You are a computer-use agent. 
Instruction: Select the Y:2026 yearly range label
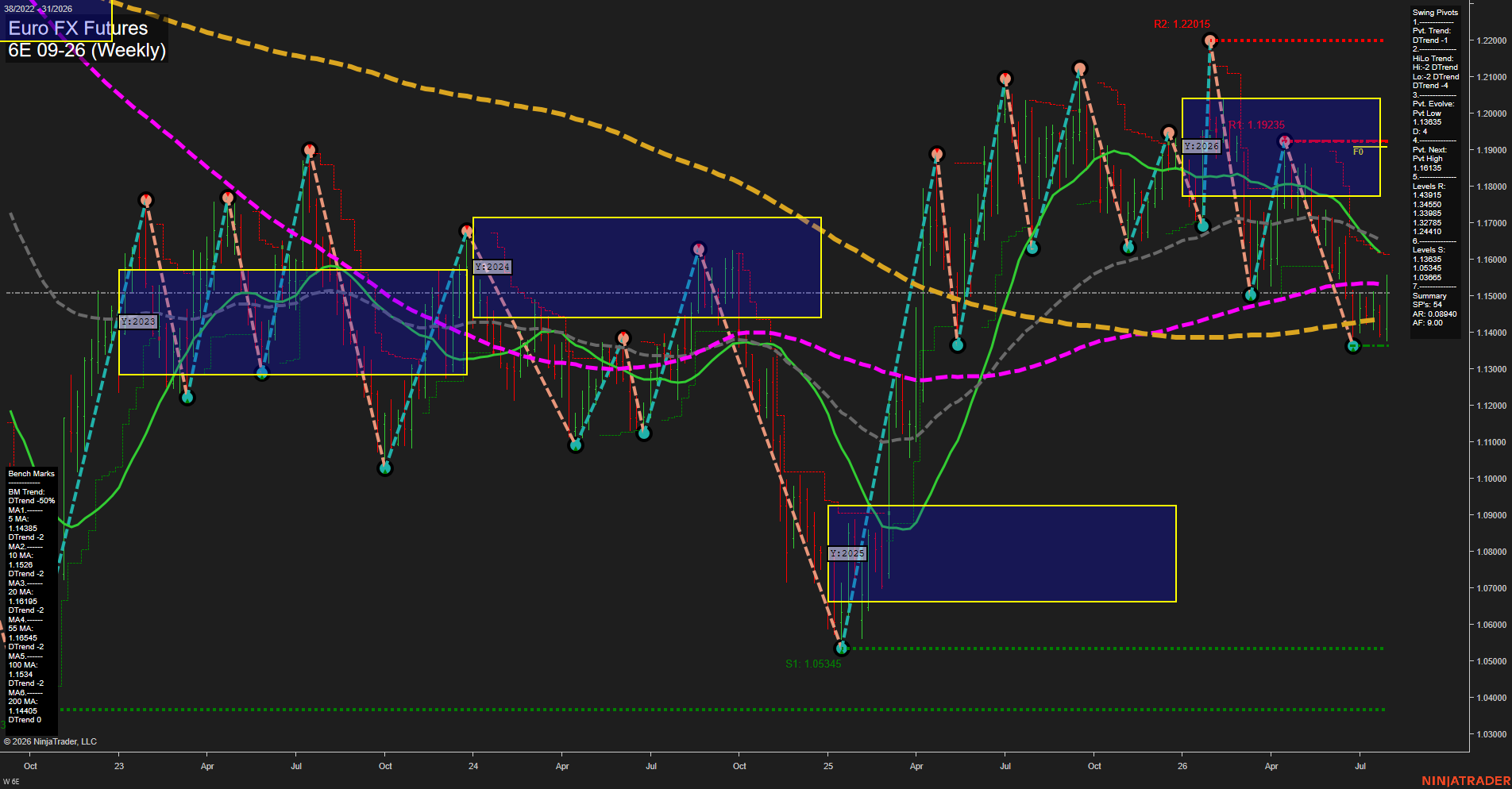coord(1201,146)
